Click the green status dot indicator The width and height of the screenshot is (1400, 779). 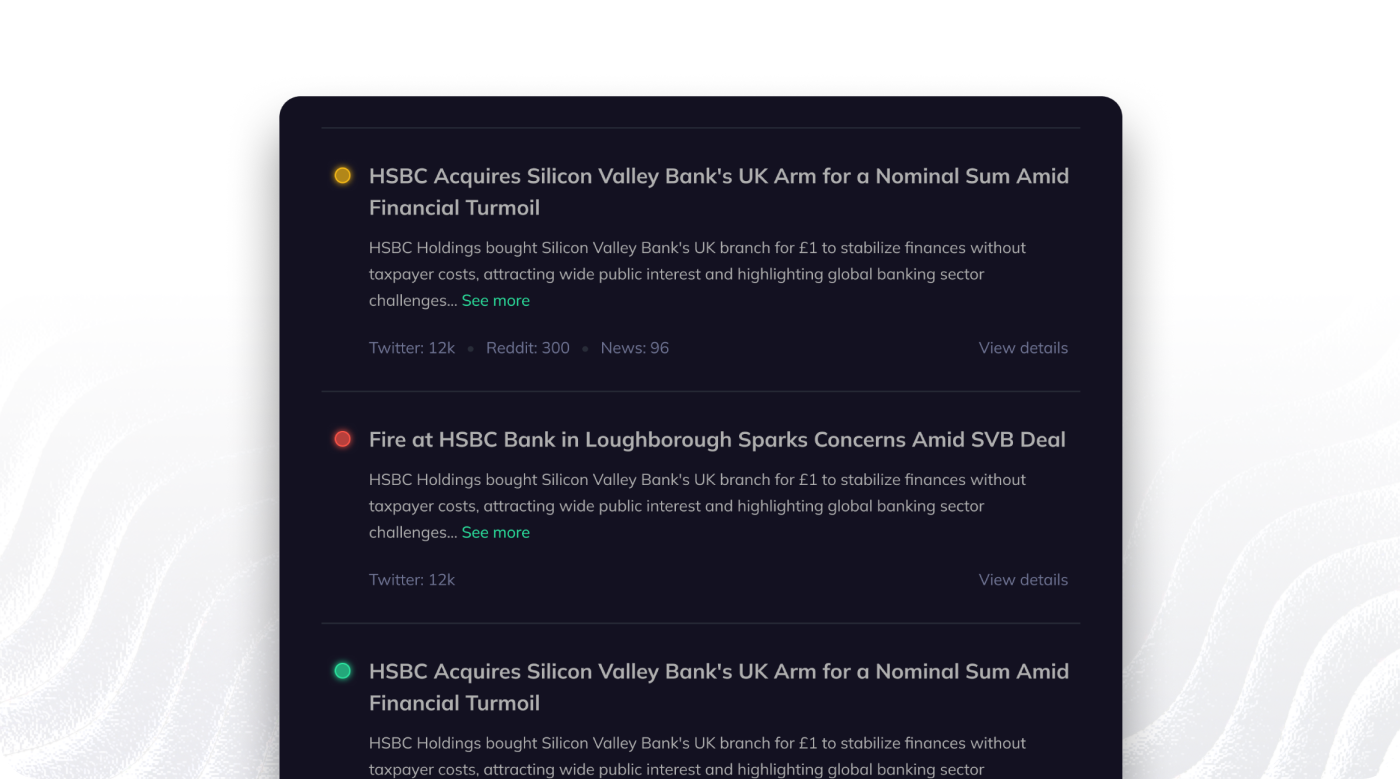pyautogui.click(x=342, y=671)
